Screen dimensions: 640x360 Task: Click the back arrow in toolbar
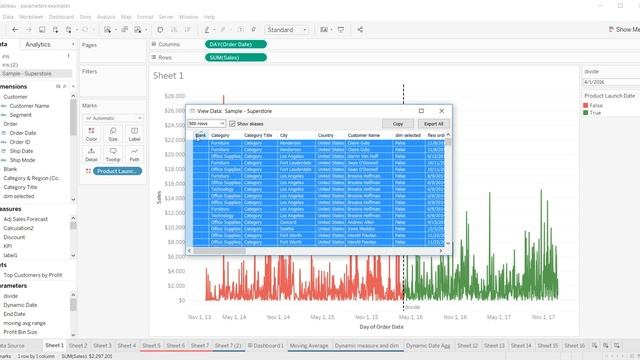[15, 30]
